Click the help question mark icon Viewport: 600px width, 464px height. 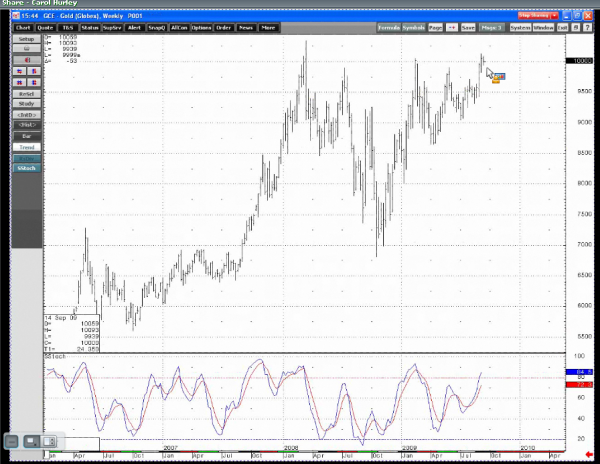coord(590,27)
